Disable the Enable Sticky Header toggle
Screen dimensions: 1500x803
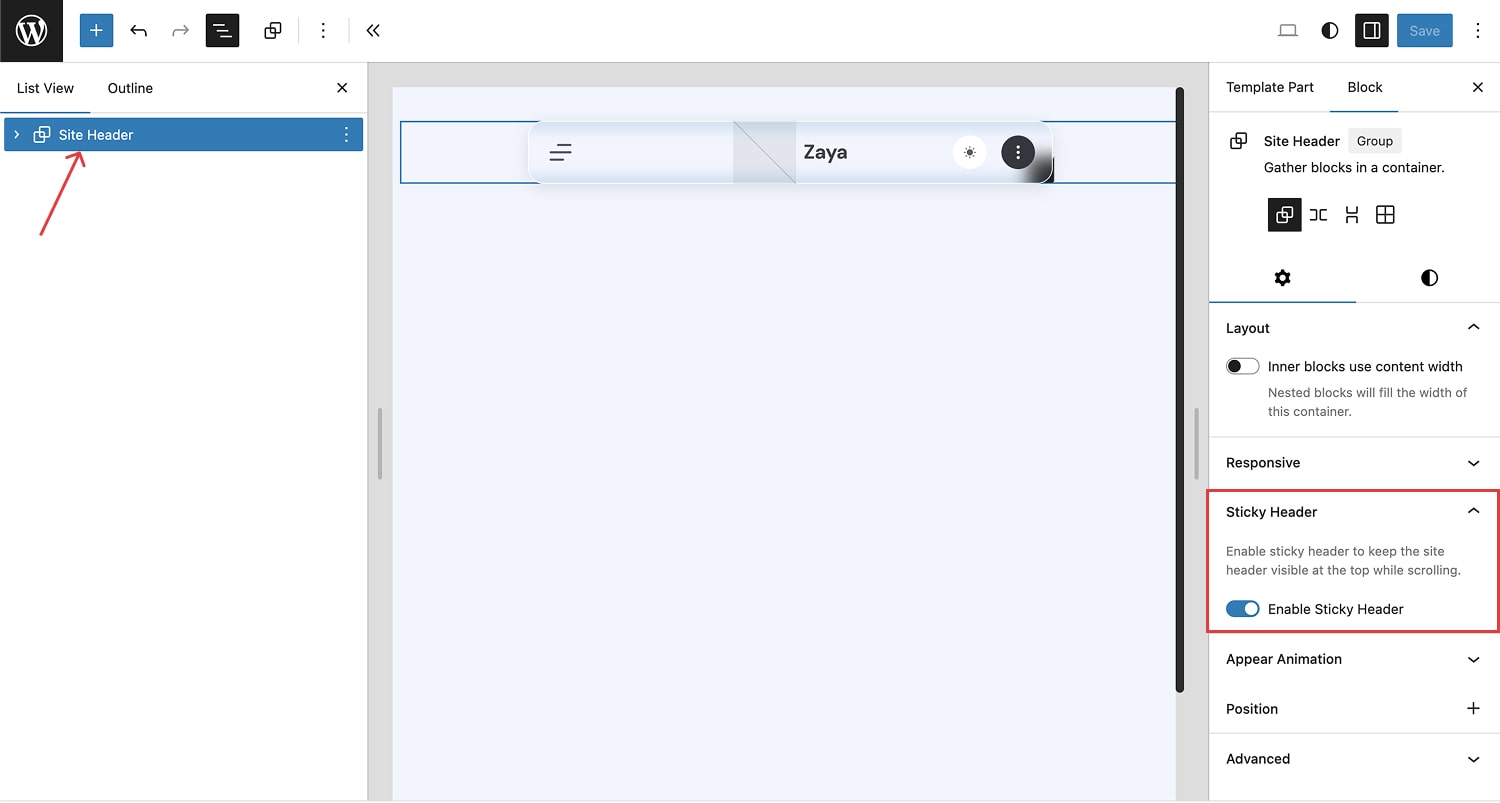(1243, 609)
